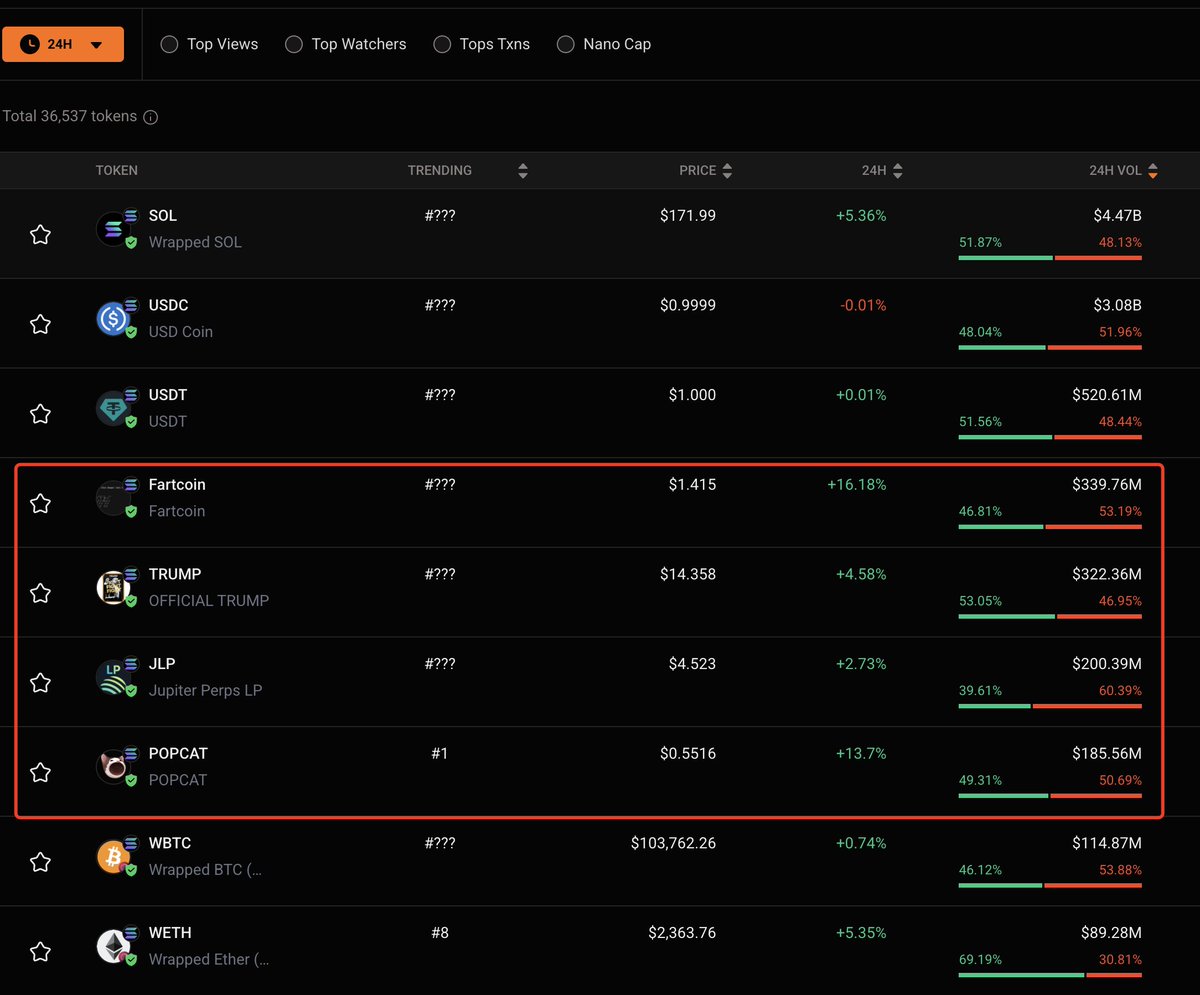
Task: Star the USDT token row
Action: click(x=40, y=414)
